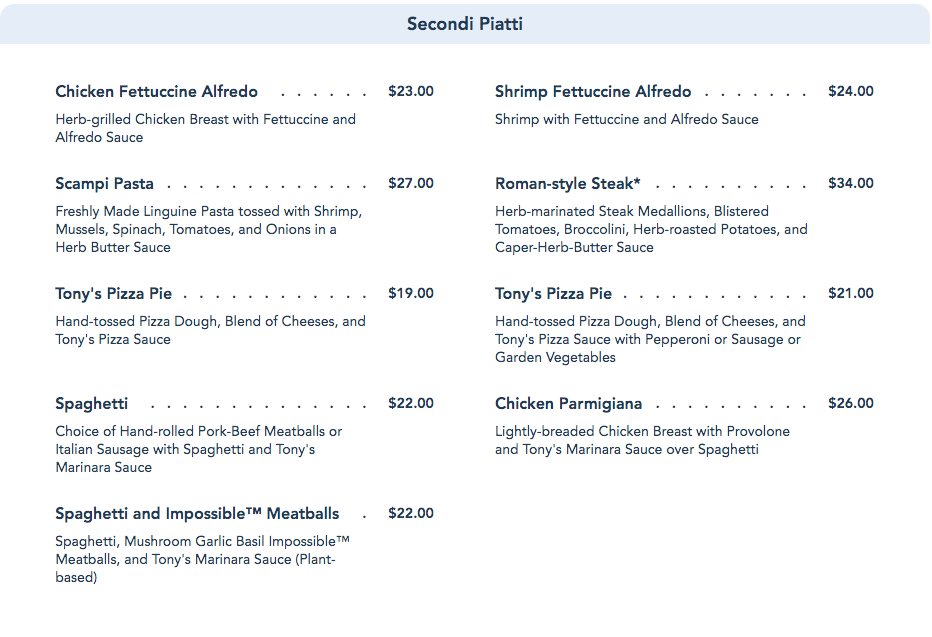Click the Freshly Made Linguine Pasta description
This screenshot has width=932, height=637.
point(208,229)
